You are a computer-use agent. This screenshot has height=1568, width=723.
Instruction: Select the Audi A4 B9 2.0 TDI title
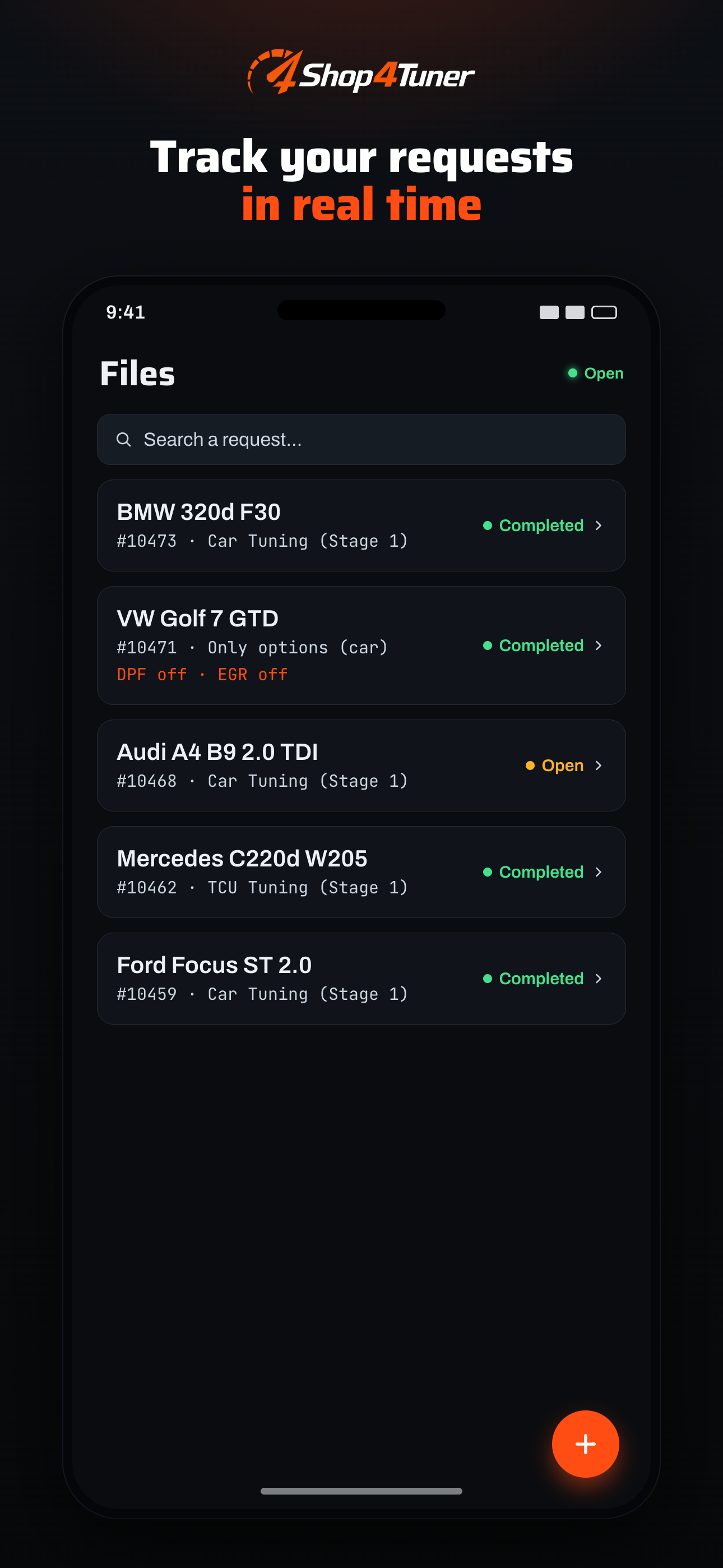point(217,751)
